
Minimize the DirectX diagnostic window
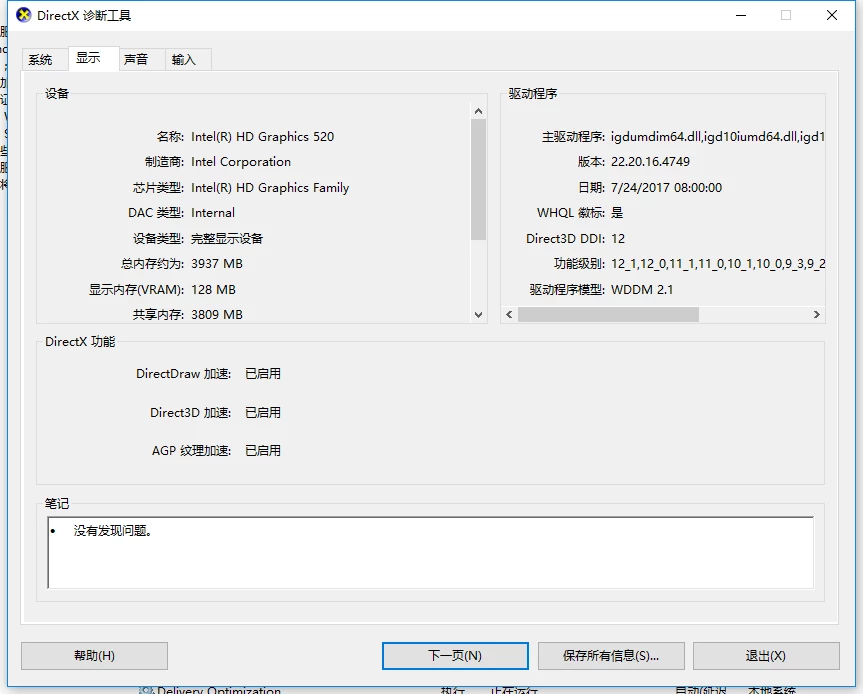pos(741,15)
